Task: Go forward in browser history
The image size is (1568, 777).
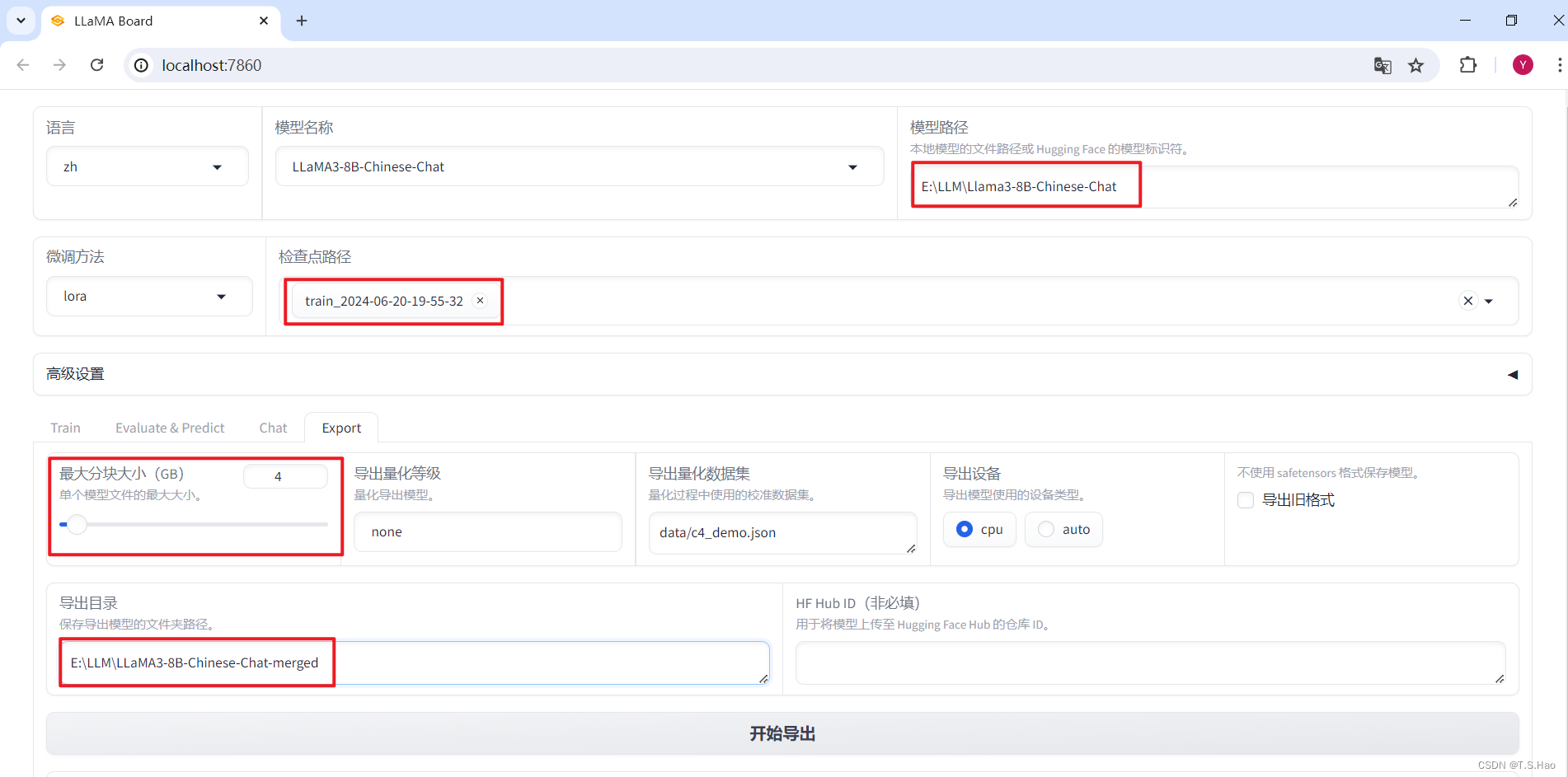Action: point(59,65)
